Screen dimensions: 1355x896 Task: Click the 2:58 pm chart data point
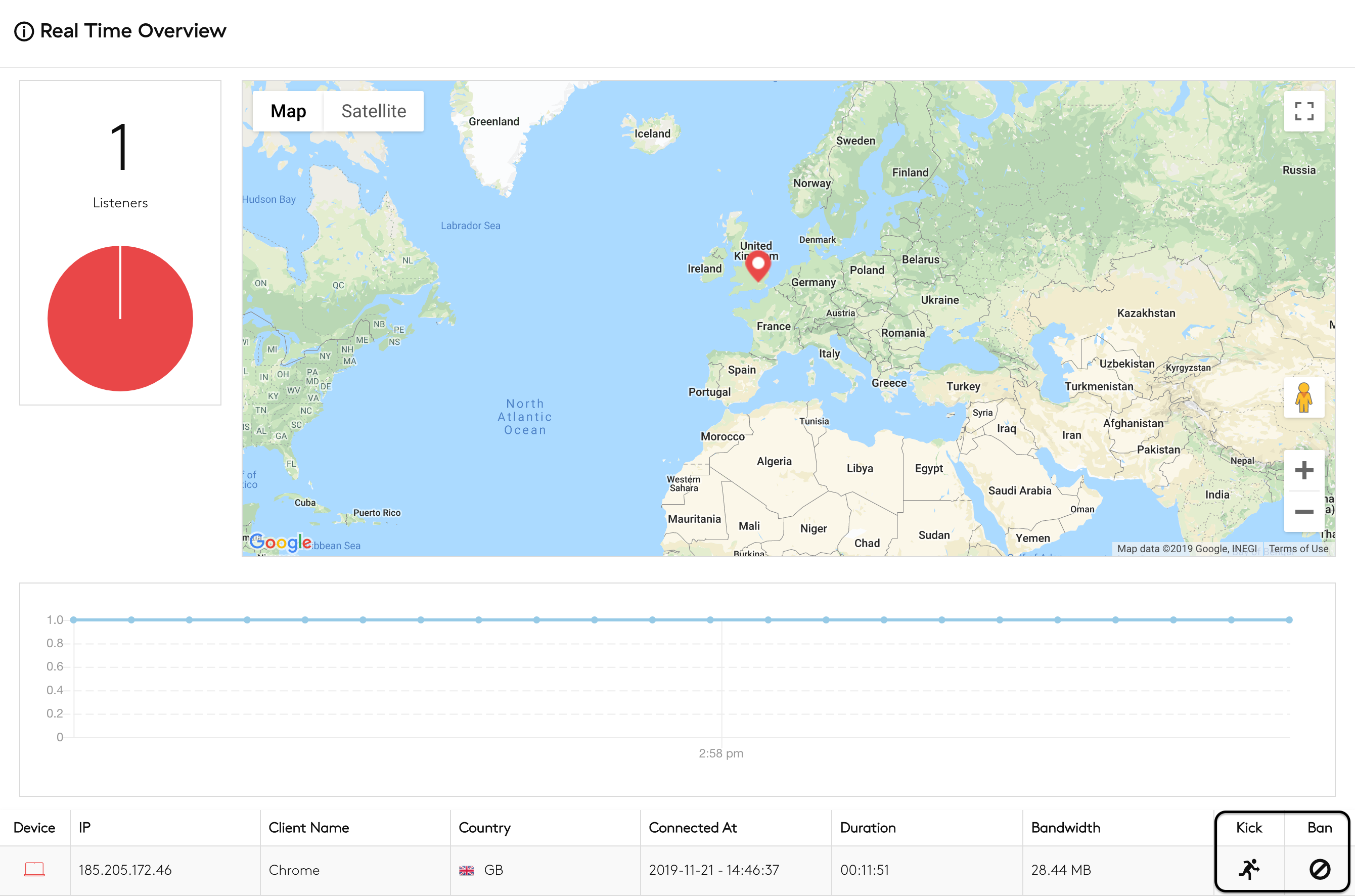[x=710, y=620]
